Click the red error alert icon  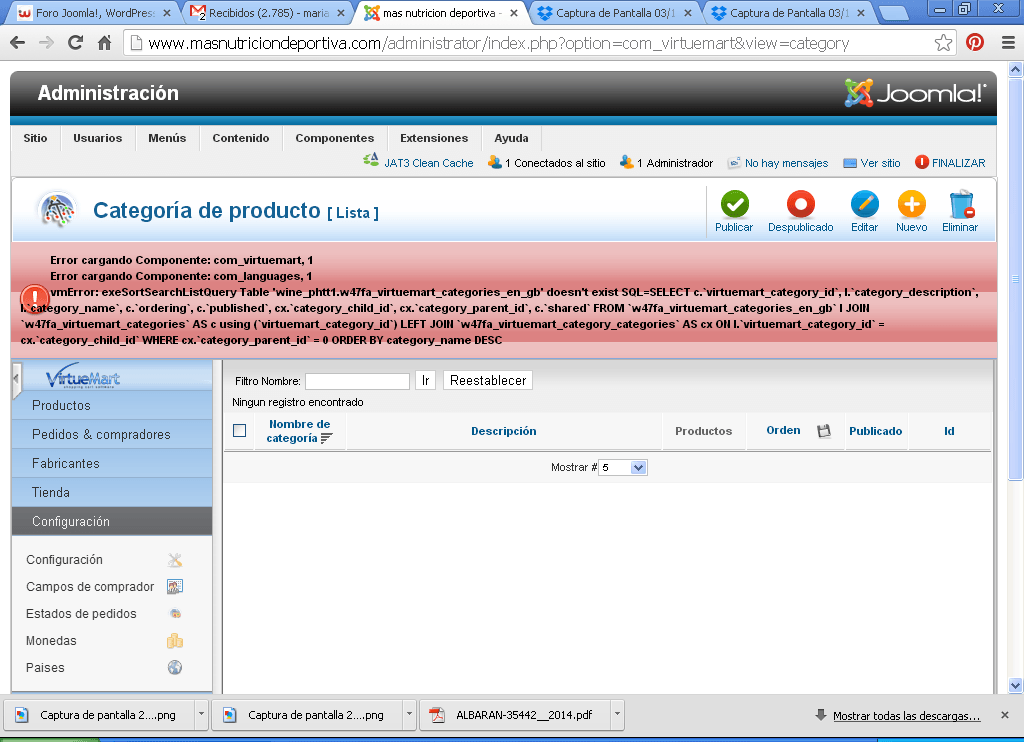click(x=35, y=298)
